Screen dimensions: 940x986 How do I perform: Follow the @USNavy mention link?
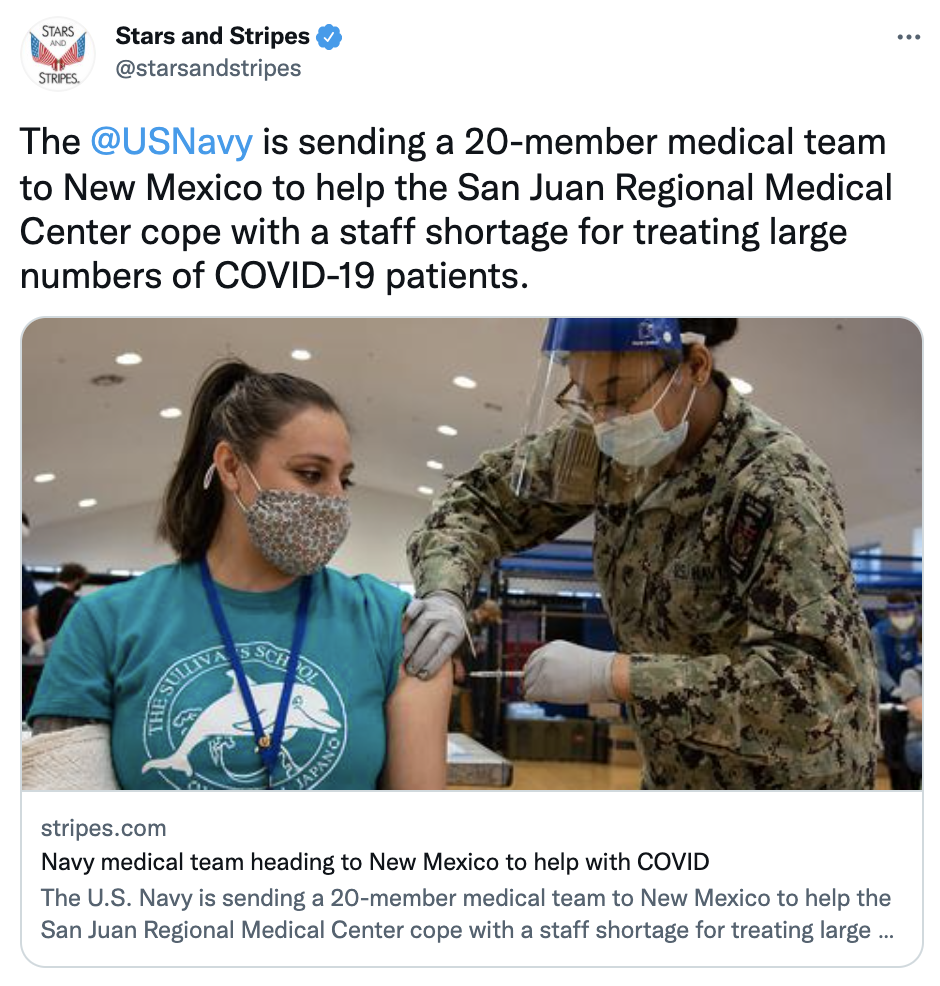172,141
